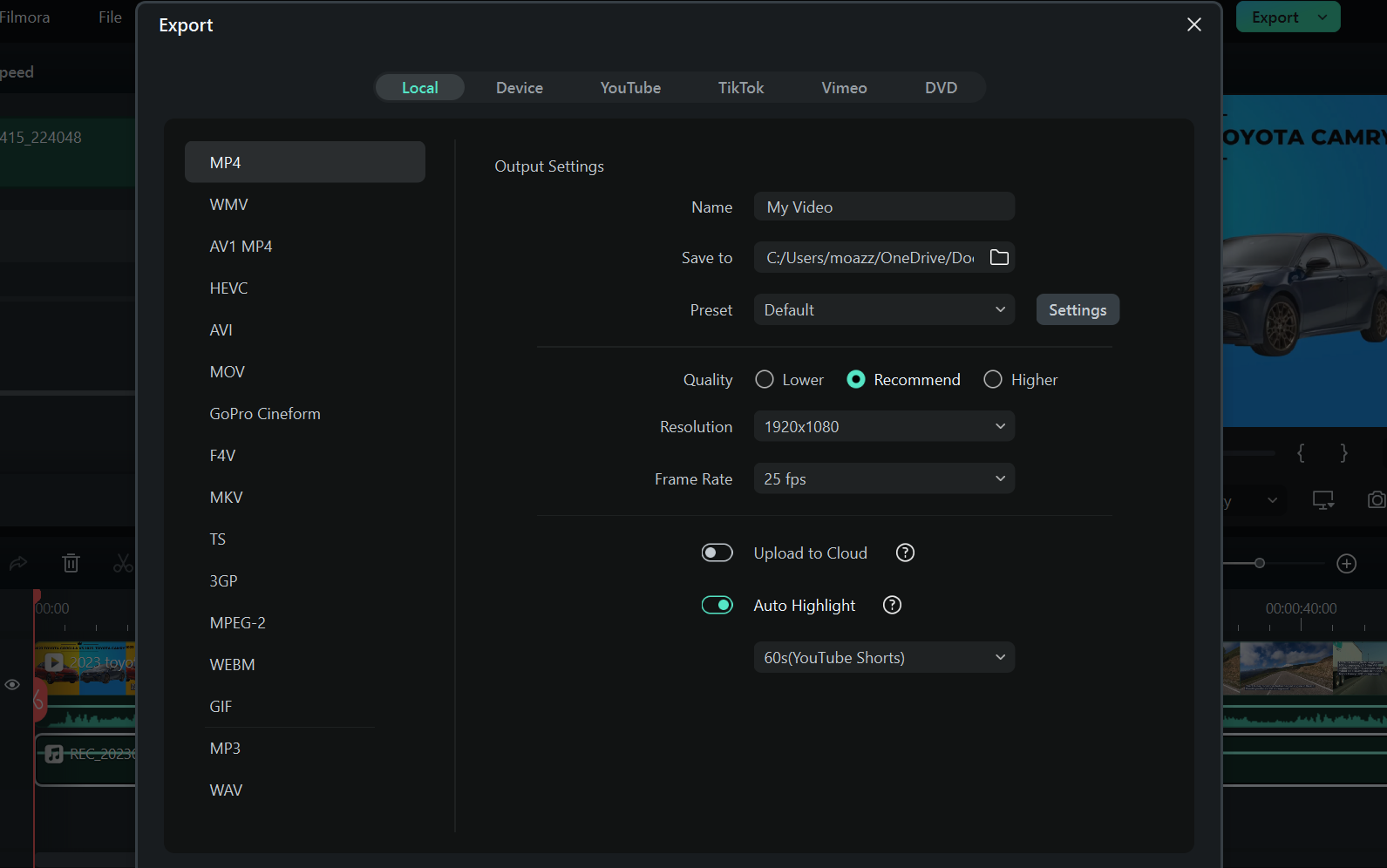Viewport: 1387px width, 868px height.
Task: Switch to the YouTube export tab
Action: [629, 87]
